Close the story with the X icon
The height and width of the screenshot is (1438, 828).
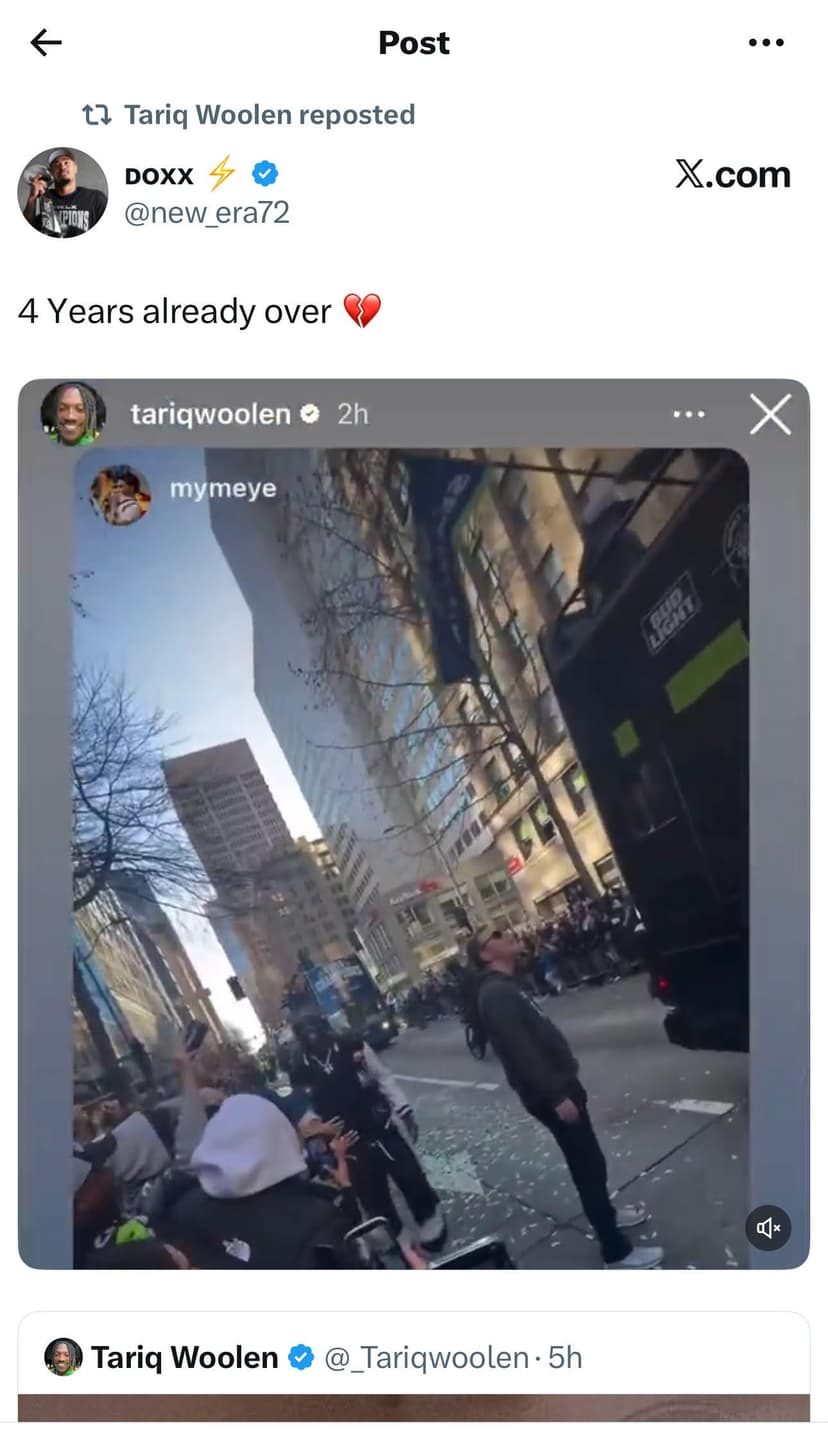[770, 414]
